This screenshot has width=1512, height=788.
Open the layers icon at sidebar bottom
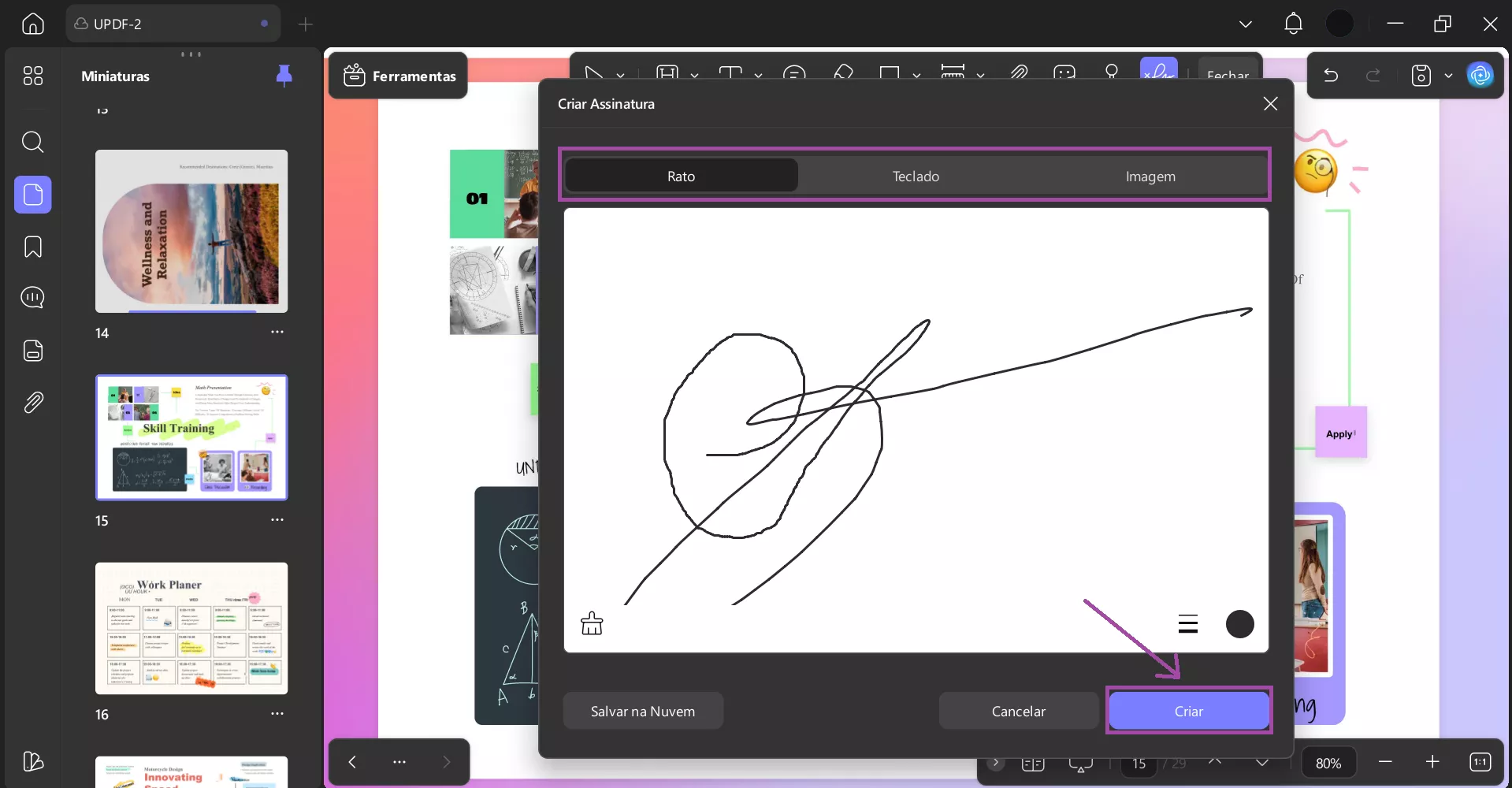pos(33,761)
